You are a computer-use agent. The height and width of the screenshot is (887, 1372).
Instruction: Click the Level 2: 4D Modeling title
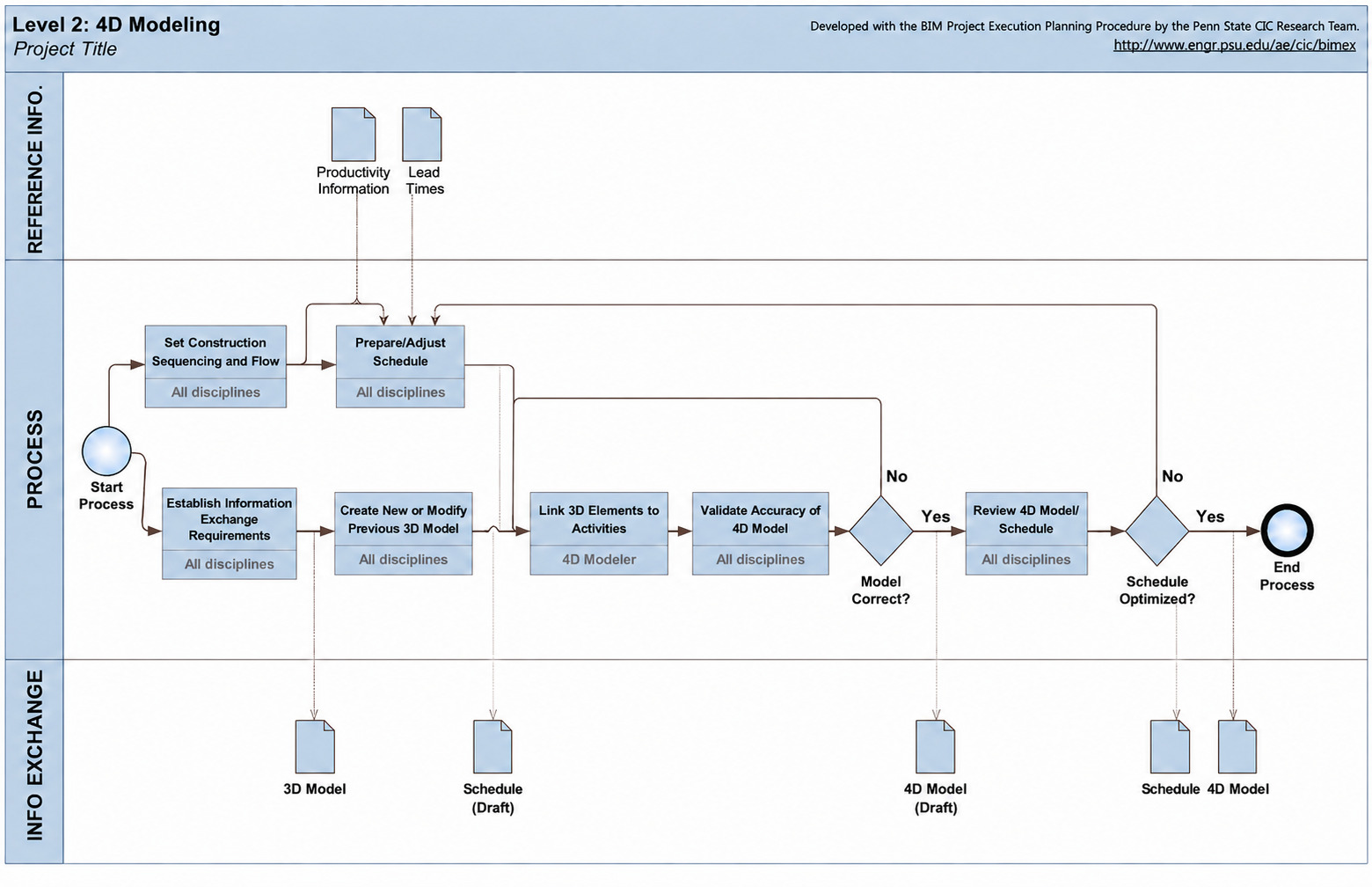[x=116, y=25]
